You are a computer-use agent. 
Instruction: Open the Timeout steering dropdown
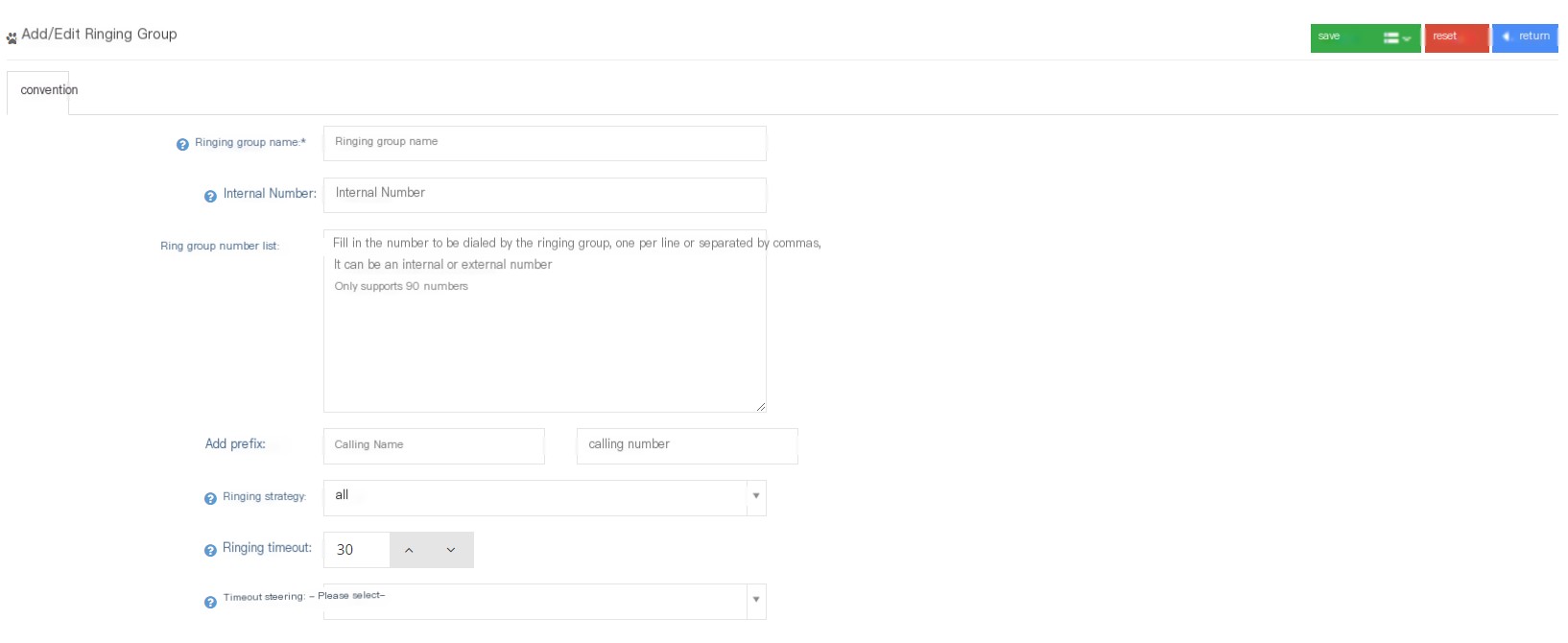pyautogui.click(x=544, y=602)
